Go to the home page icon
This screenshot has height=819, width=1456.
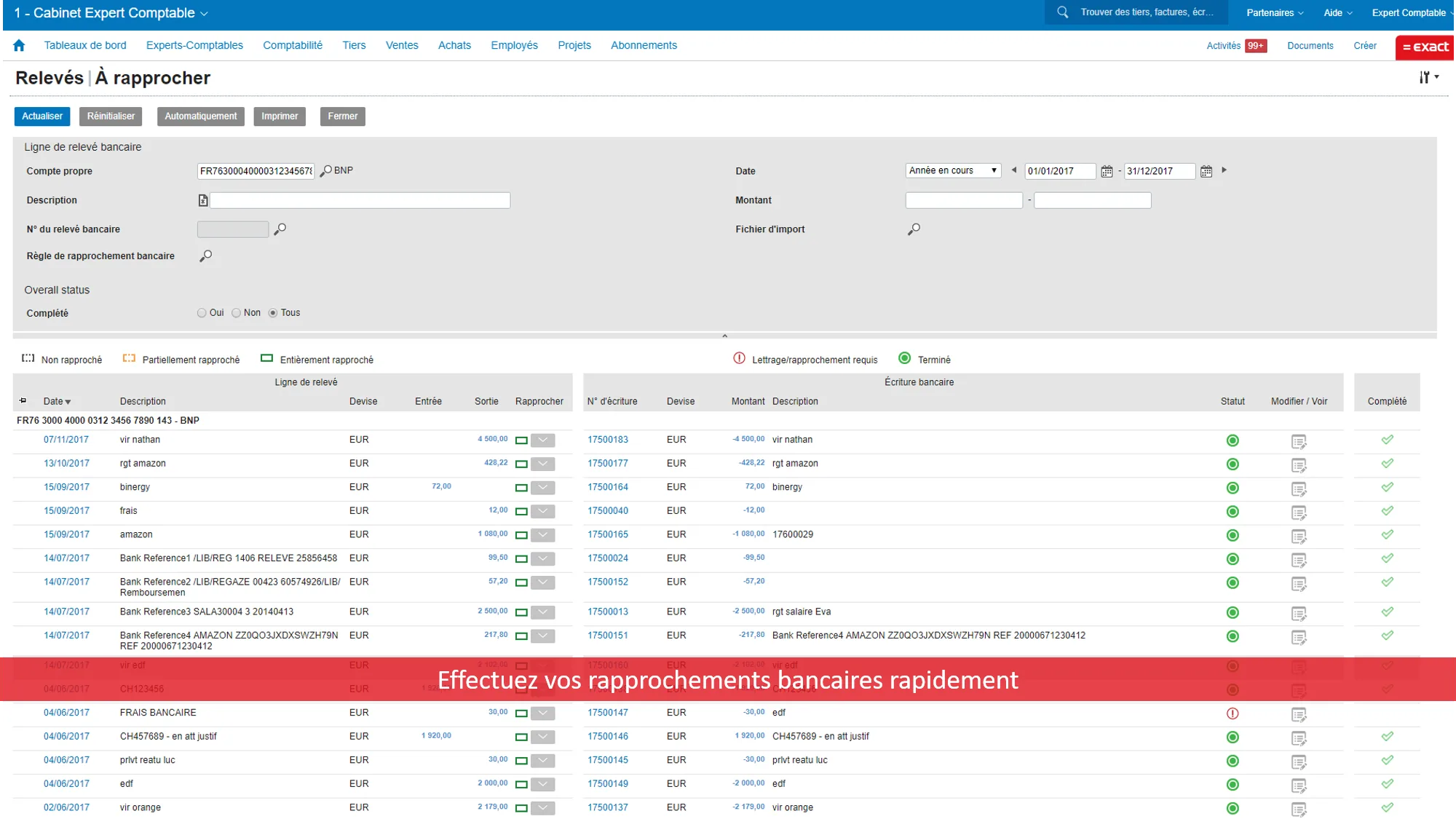click(19, 45)
